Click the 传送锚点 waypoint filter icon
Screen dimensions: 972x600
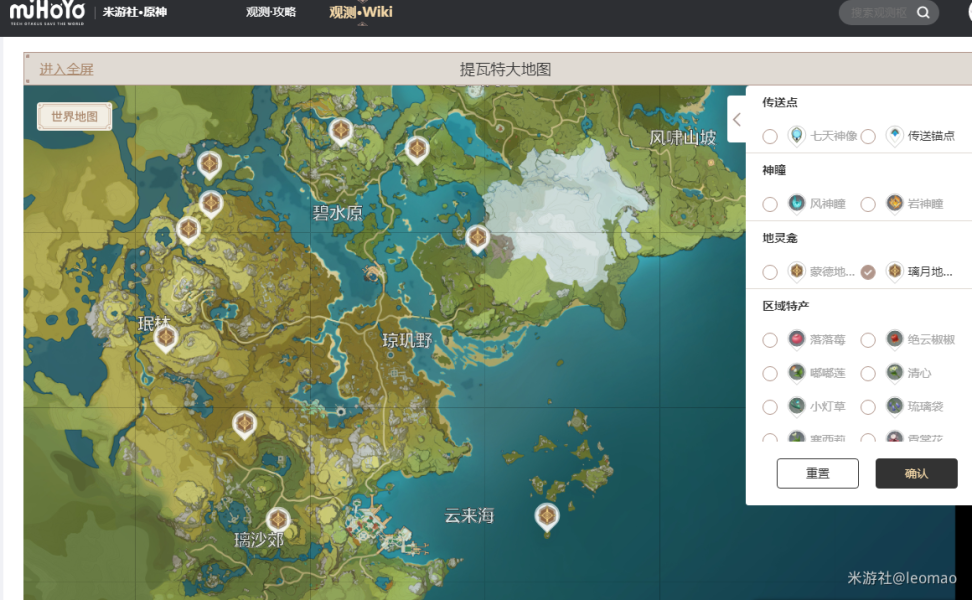pos(895,135)
